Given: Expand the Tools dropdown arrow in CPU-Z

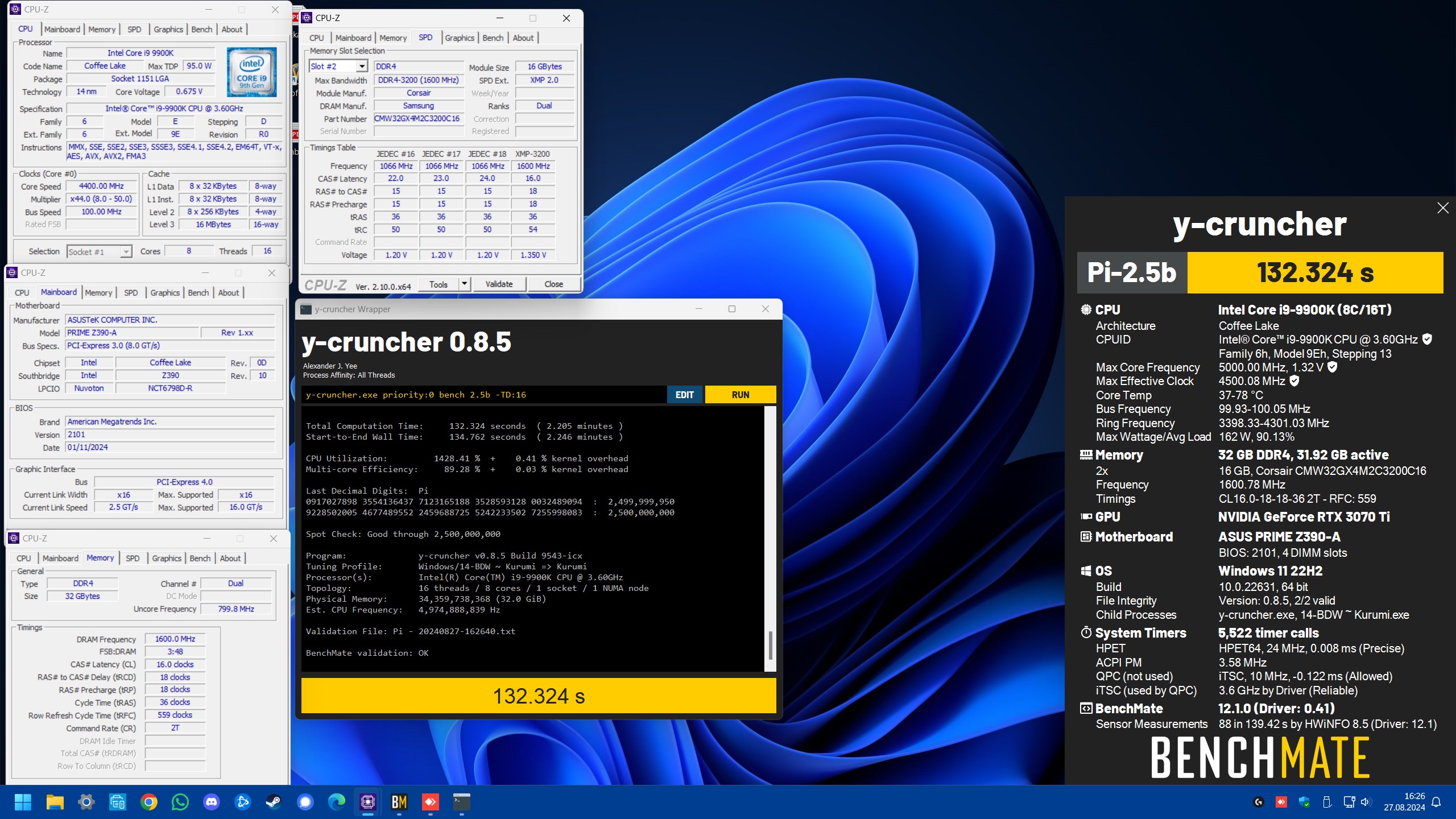Looking at the screenshot, I should pos(465,284).
